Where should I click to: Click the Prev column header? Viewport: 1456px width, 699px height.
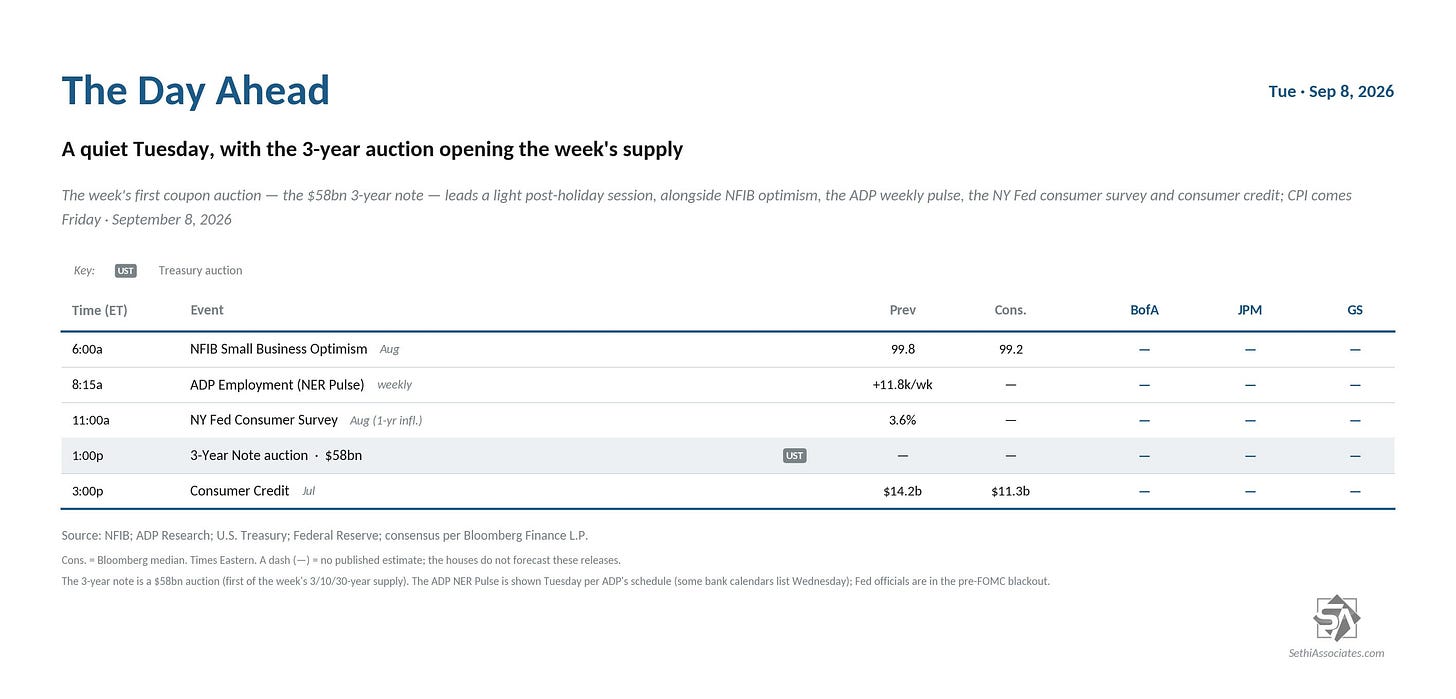(903, 310)
